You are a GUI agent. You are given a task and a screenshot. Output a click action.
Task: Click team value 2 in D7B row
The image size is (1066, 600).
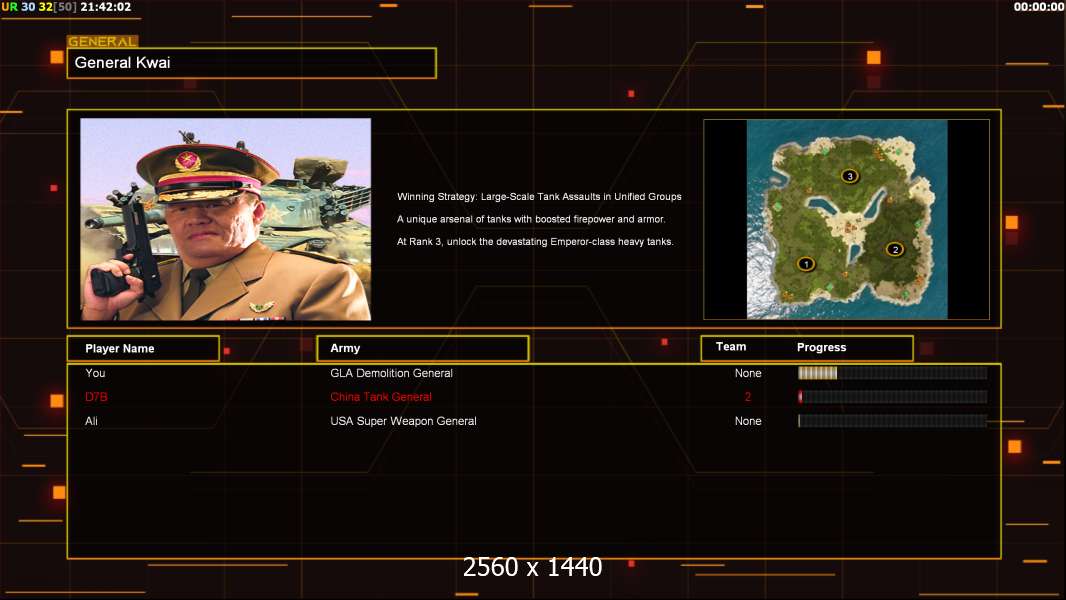click(x=748, y=397)
